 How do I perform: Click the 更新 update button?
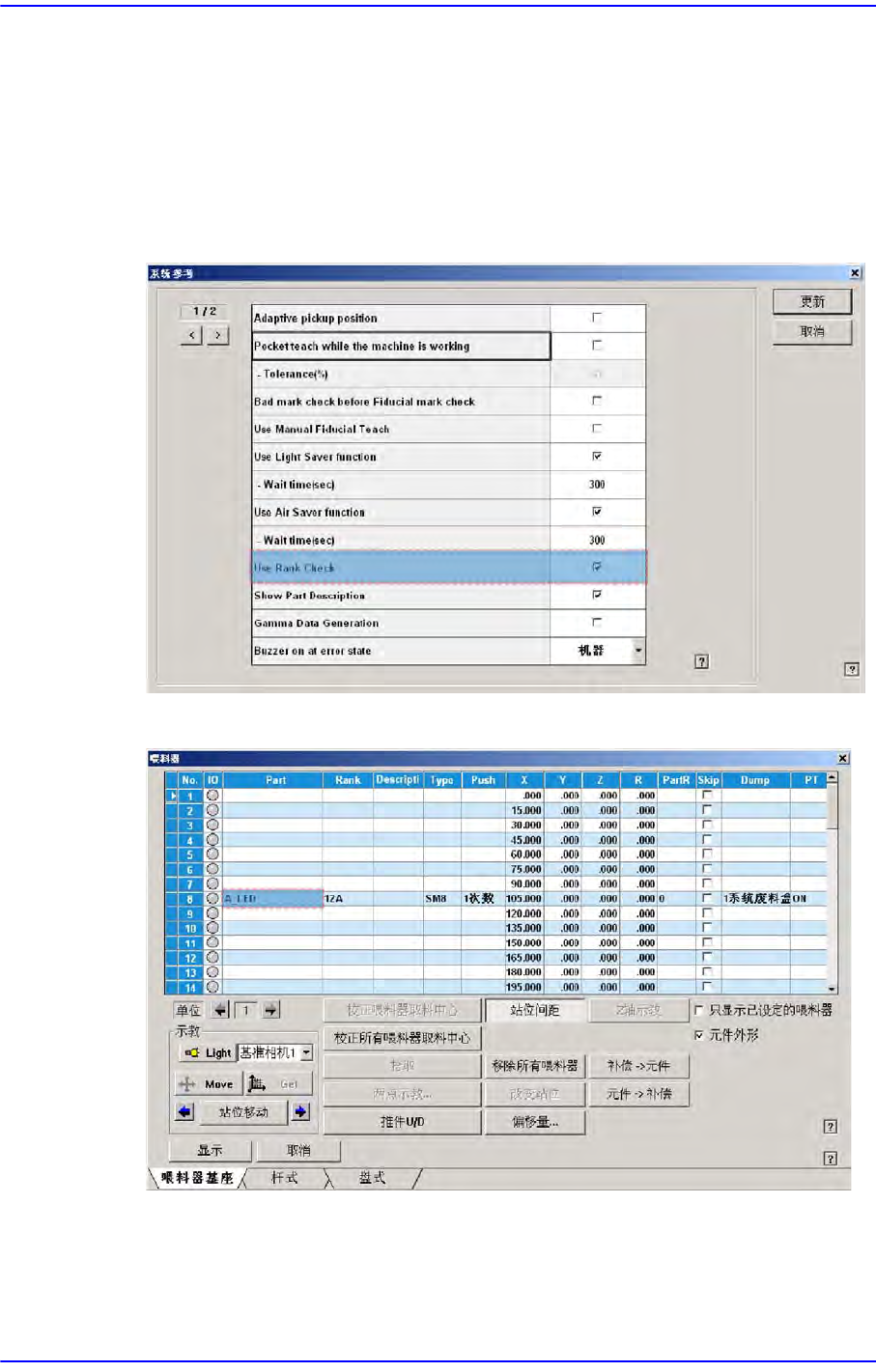pos(812,302)
